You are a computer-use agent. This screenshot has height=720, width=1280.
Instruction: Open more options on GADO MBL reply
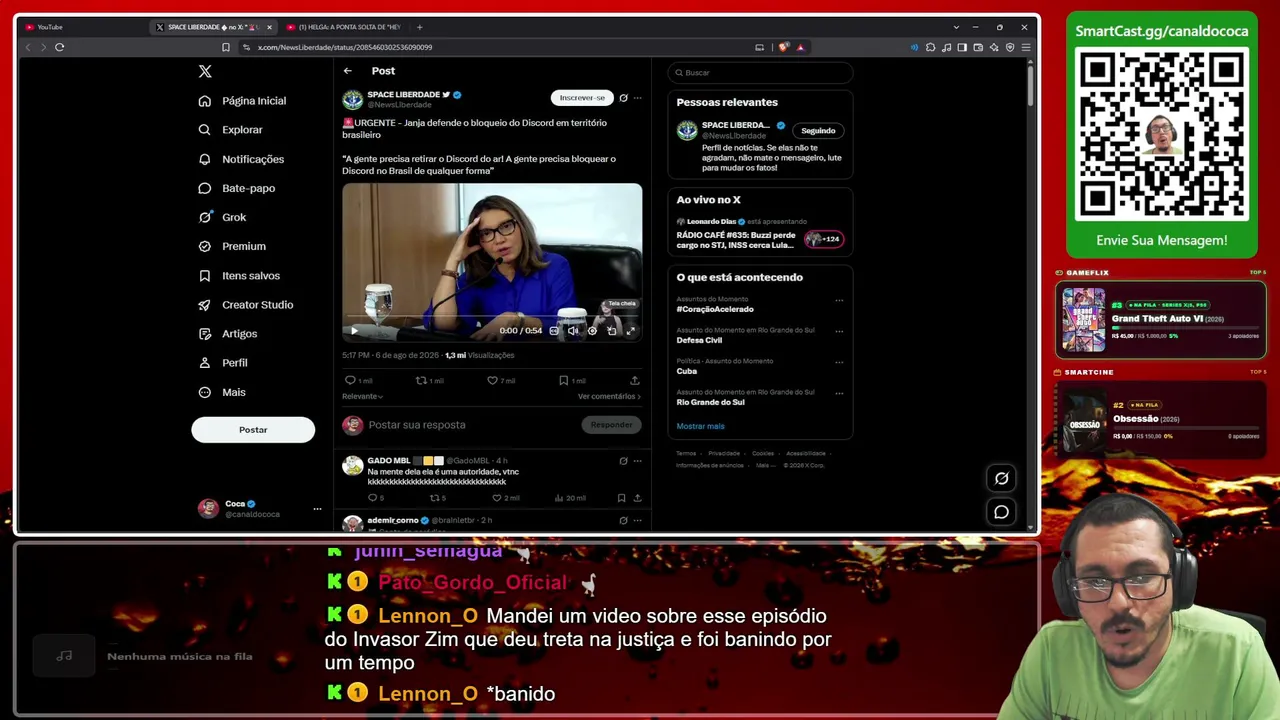click(637, 461)
